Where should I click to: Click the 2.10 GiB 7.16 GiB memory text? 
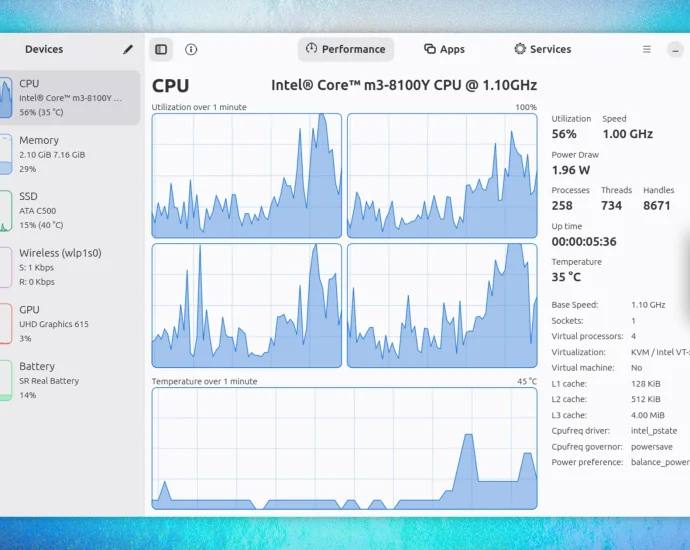[x=52, y=154]
